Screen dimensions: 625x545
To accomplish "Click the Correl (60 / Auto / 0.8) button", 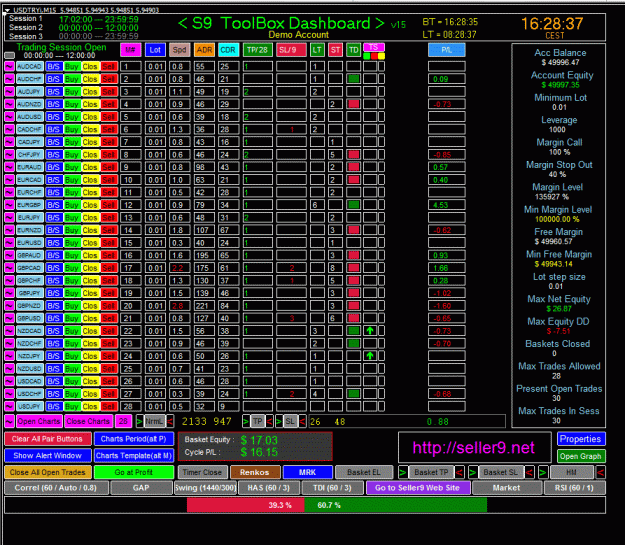I will (56, 488).
